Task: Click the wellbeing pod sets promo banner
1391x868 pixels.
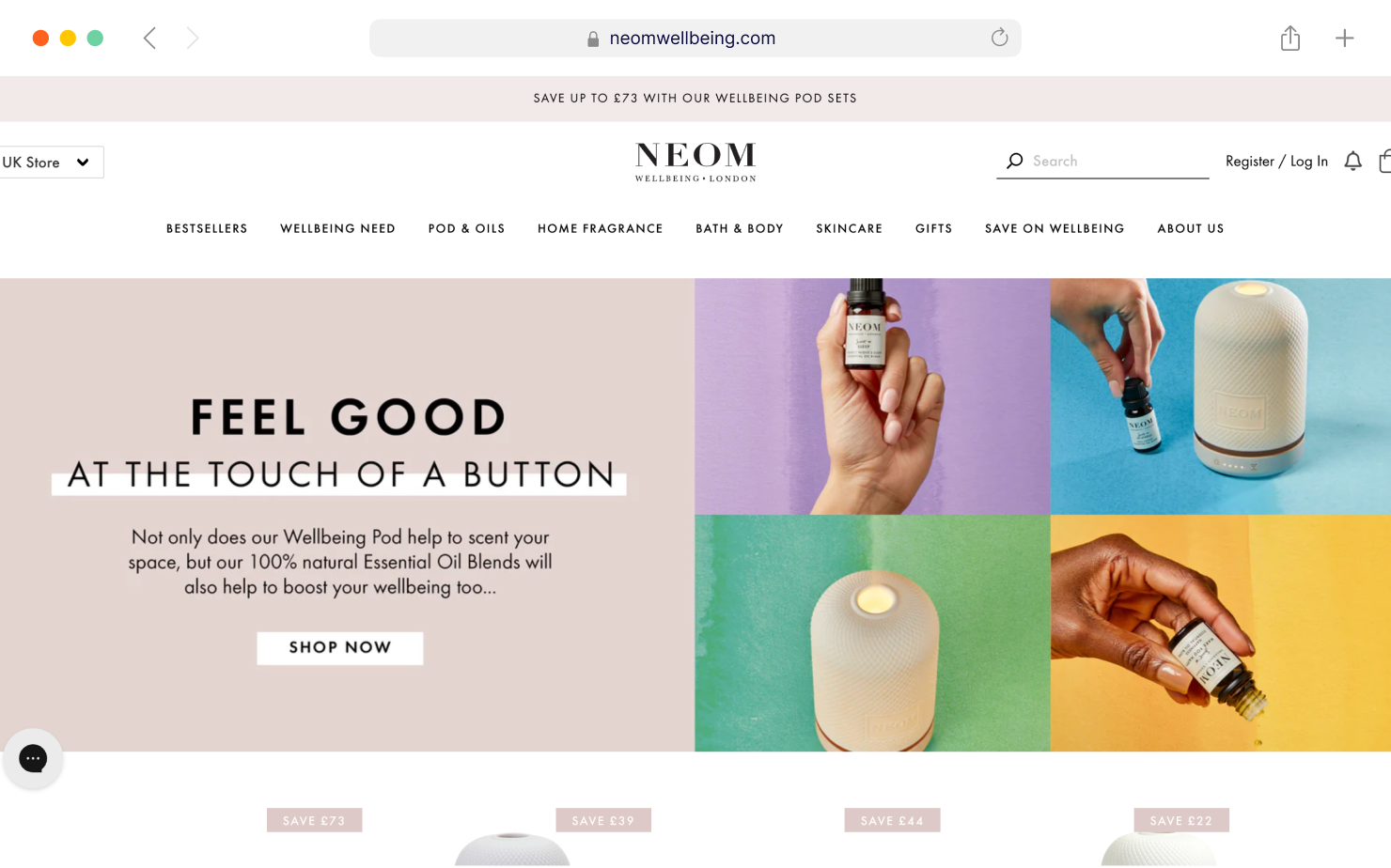Action: (x=695, y=99)
